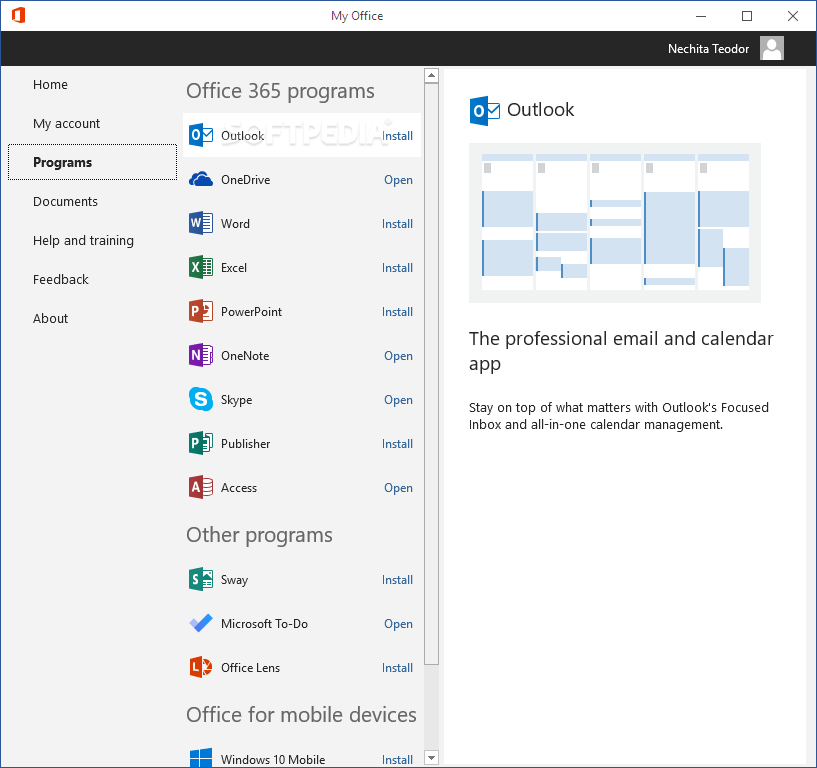817x768 pixels.
Task: Select the PowerPoint label in list
Action: [251, 312]
